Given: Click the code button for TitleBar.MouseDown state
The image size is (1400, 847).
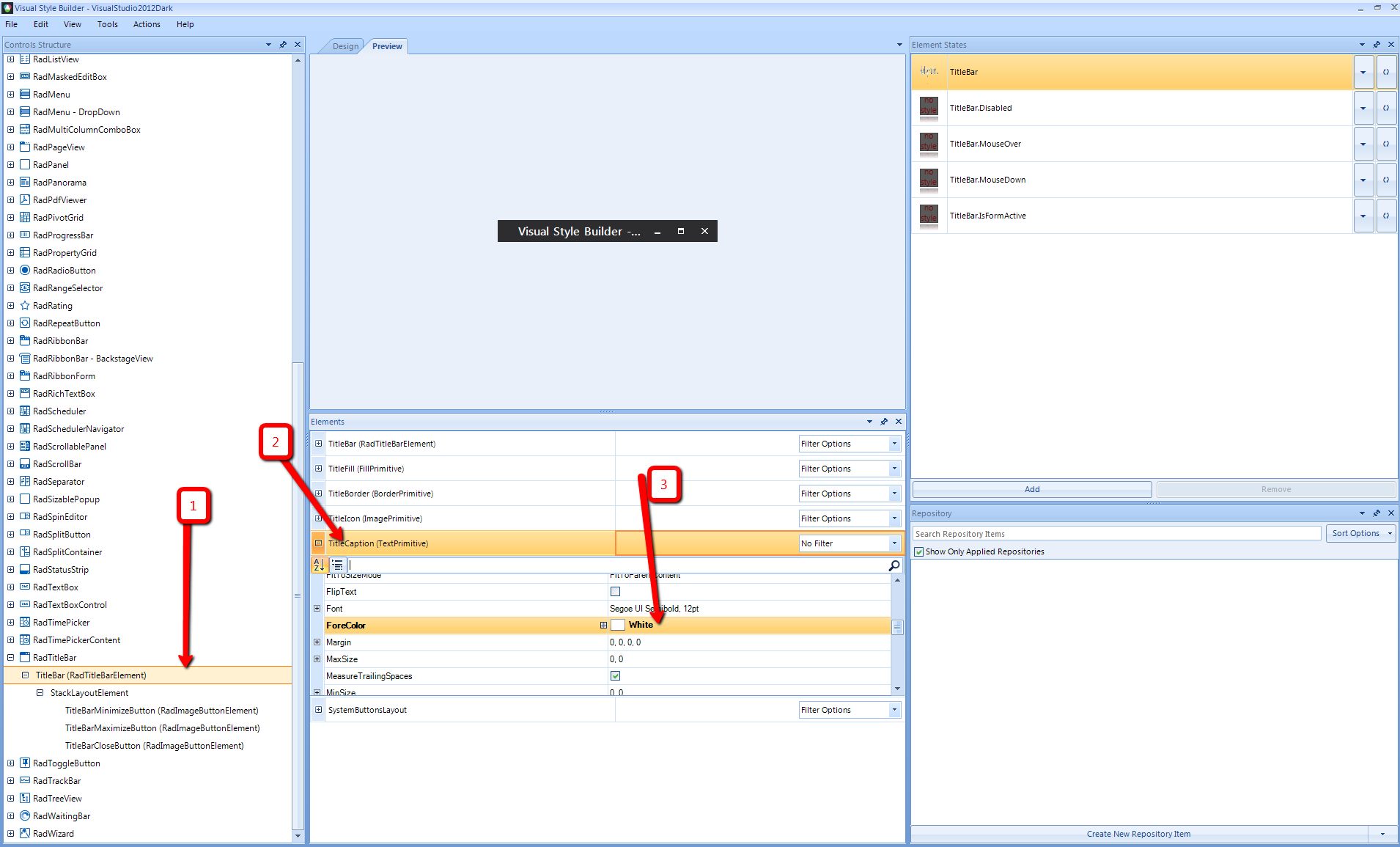Looking at the screenshot, I should tap(1386, 180).
